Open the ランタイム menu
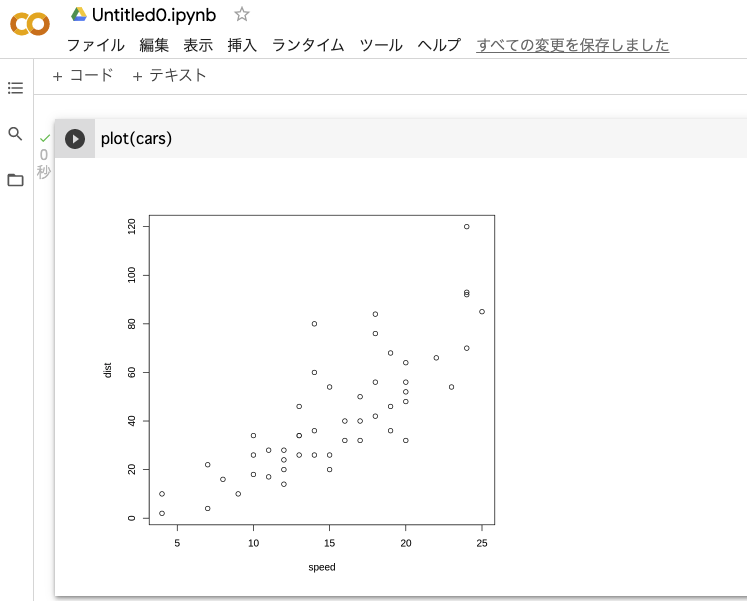Viewport: 747px width, 601px height. 308,45
